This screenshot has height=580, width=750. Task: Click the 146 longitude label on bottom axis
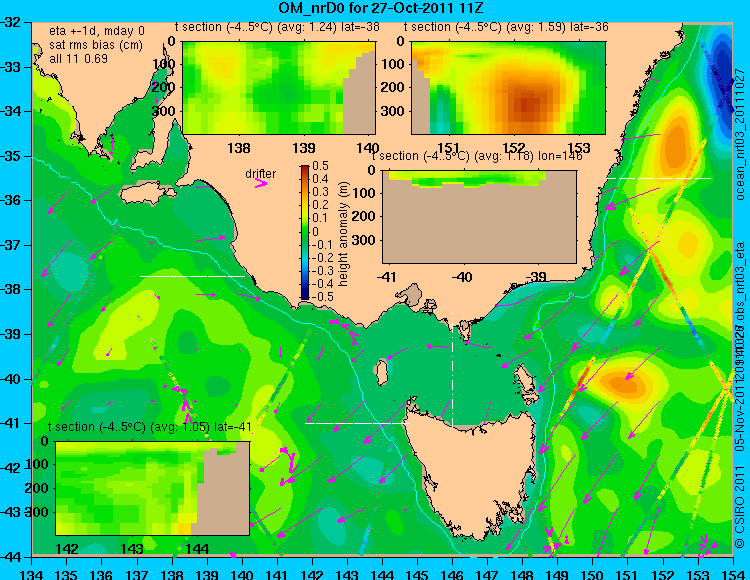pos(452,574)
